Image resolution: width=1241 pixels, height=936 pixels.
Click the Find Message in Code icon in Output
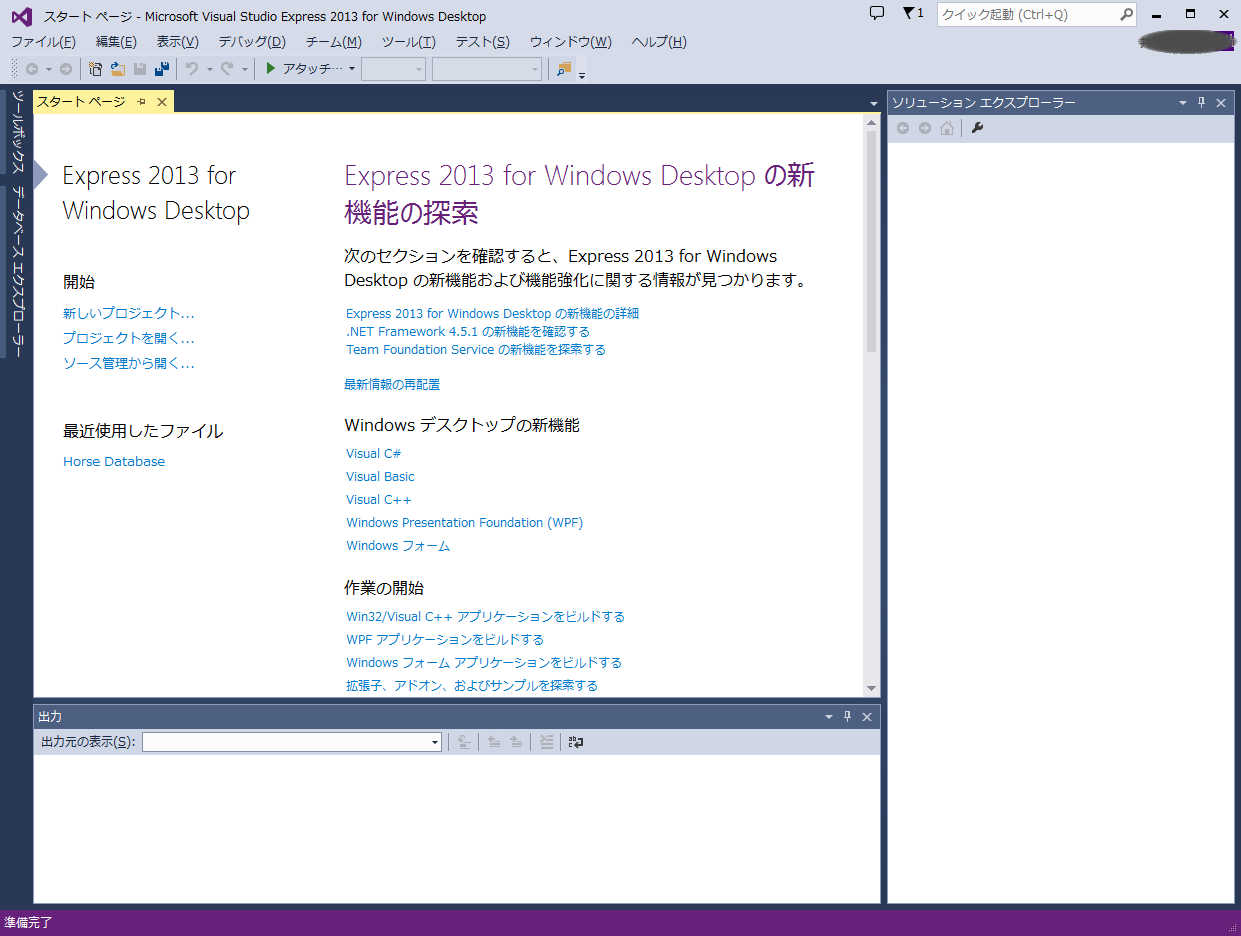point(464,742)
